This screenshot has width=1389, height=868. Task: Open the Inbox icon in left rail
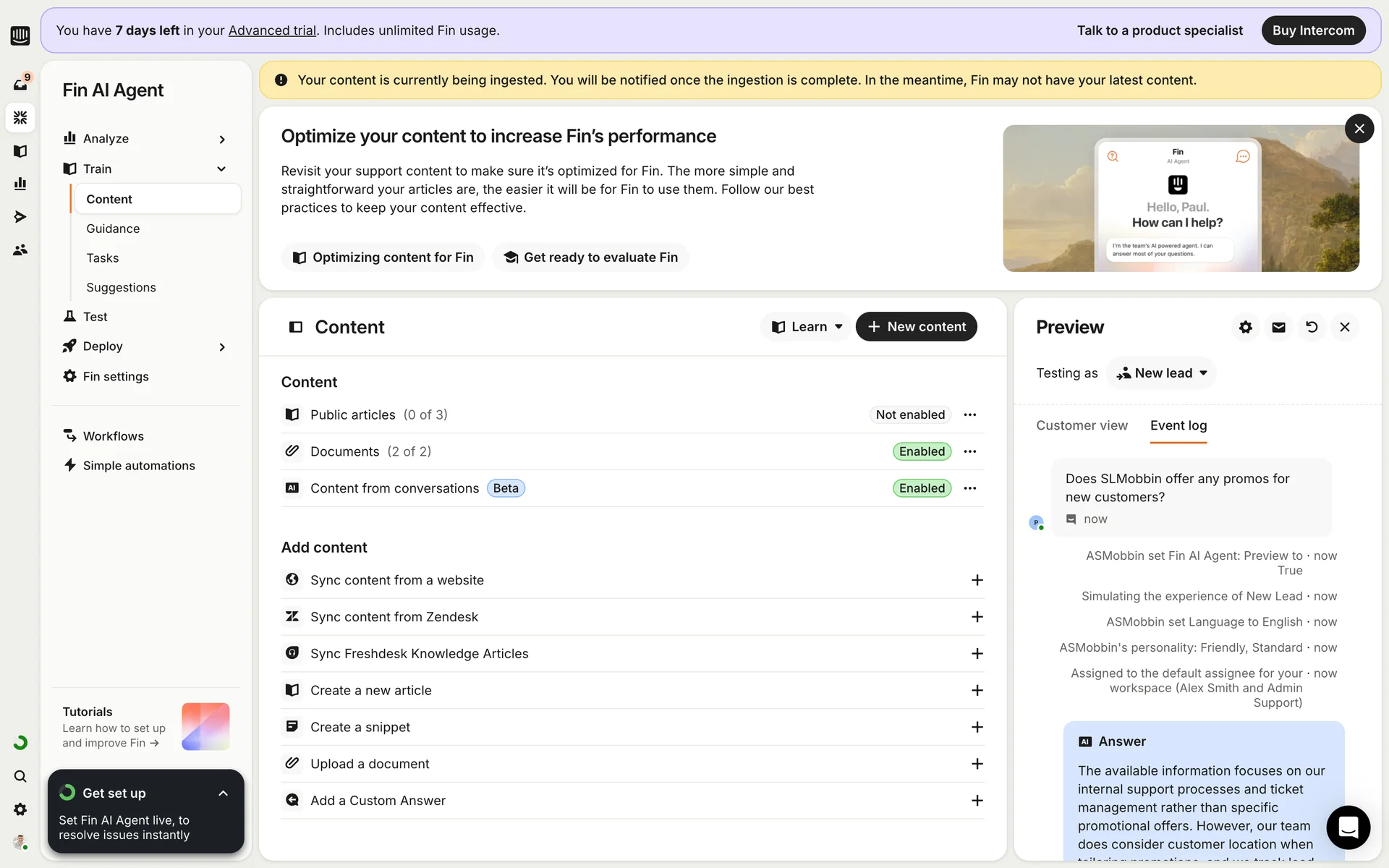pyautogui.click(x=20, y=84)
